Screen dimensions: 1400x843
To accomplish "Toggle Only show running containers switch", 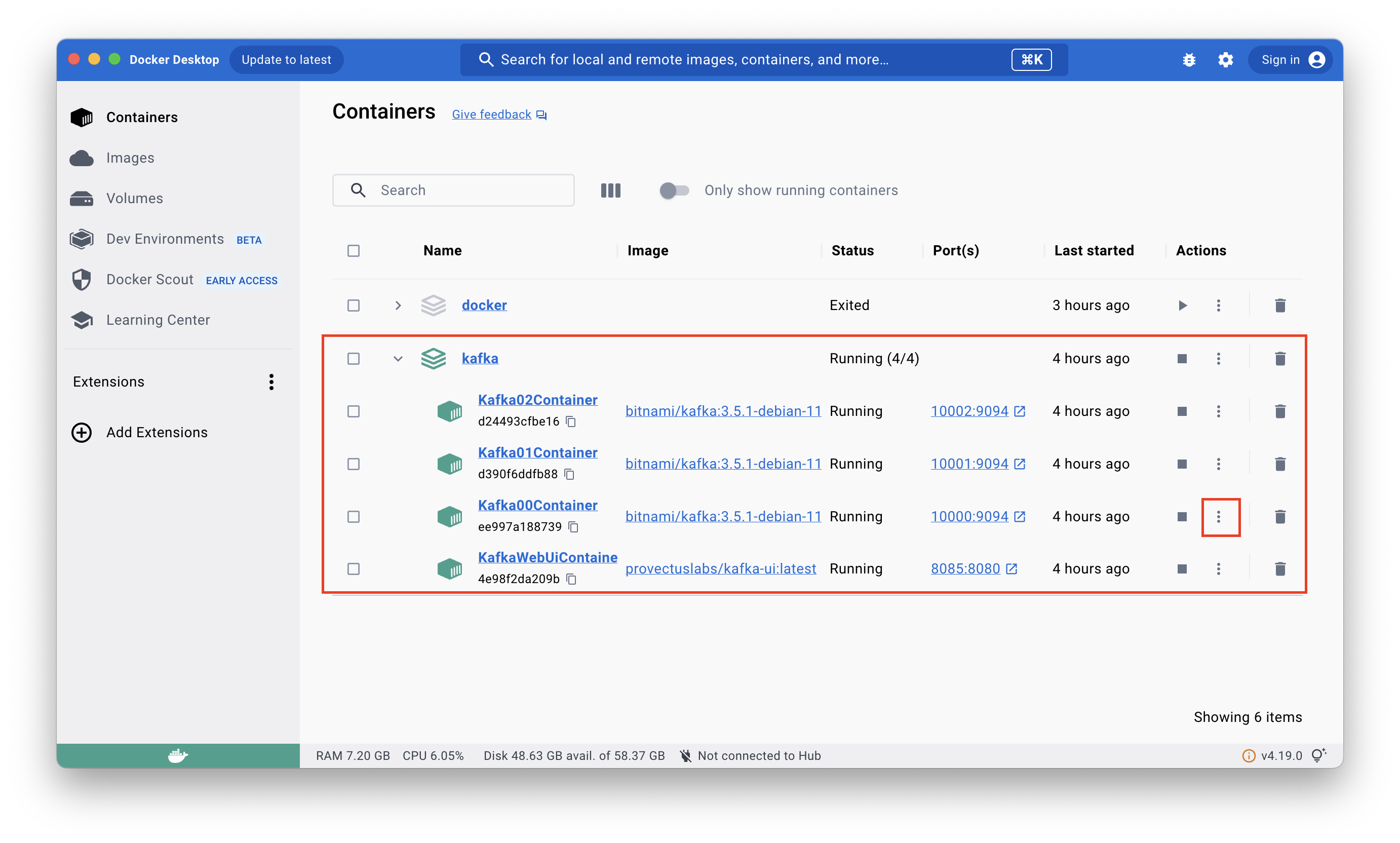I will (x=674, y=190).
